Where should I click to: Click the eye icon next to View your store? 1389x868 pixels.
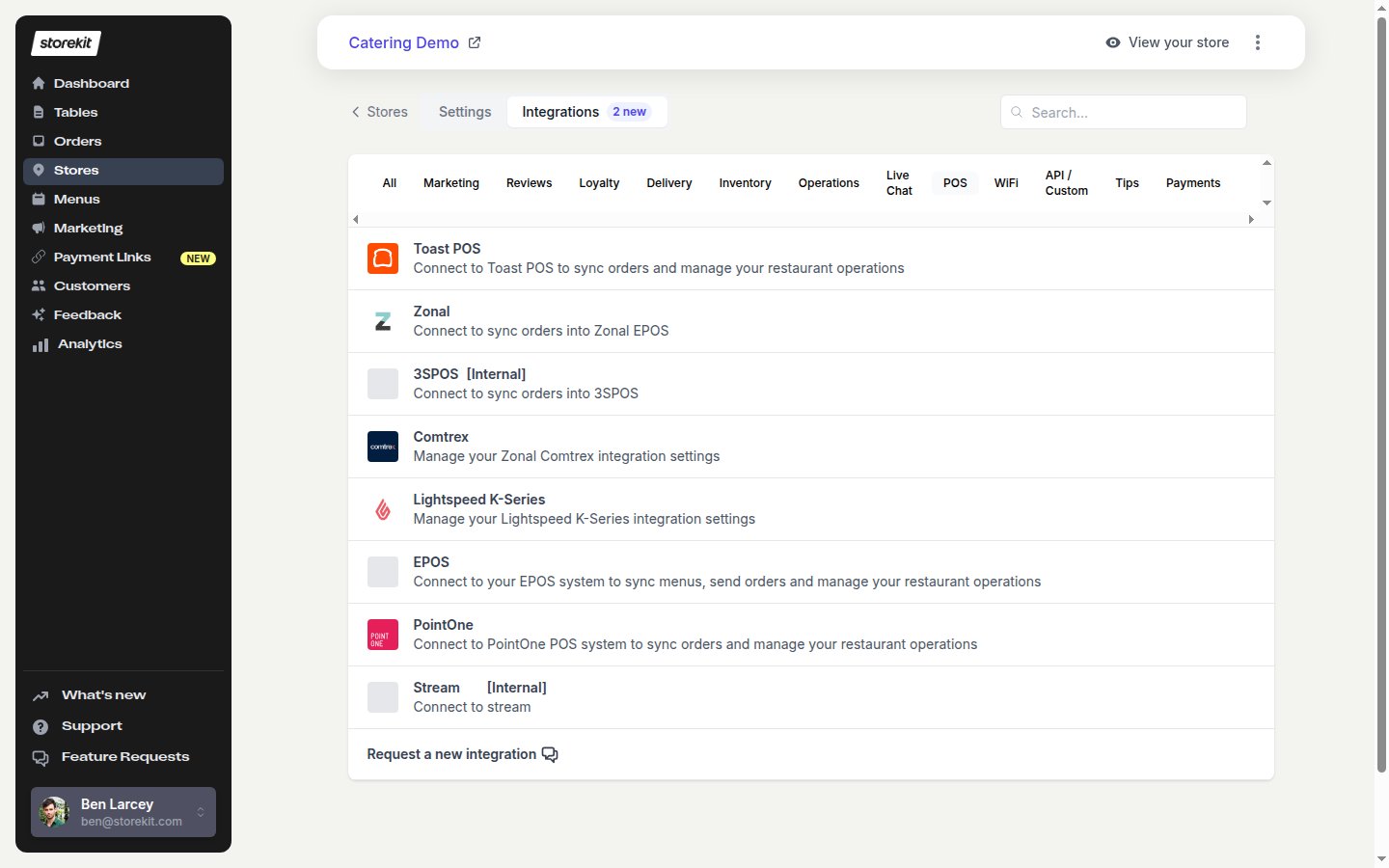[1113, 42]
